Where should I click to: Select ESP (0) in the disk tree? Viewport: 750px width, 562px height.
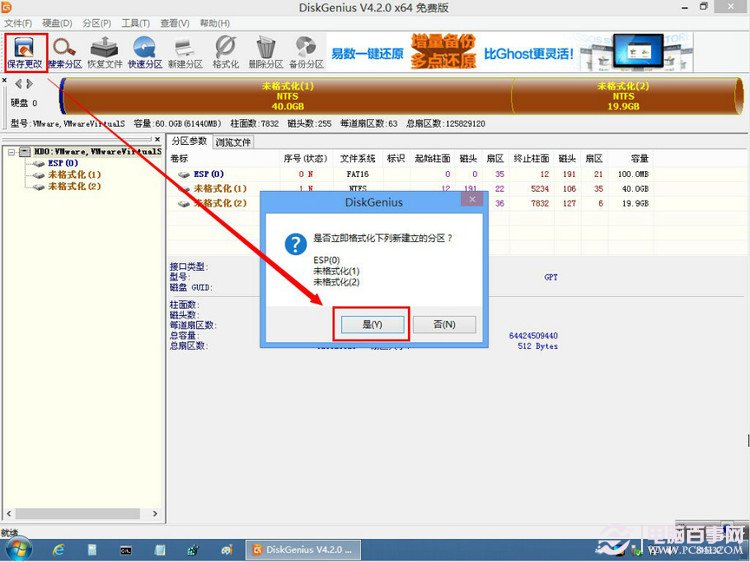63,163
